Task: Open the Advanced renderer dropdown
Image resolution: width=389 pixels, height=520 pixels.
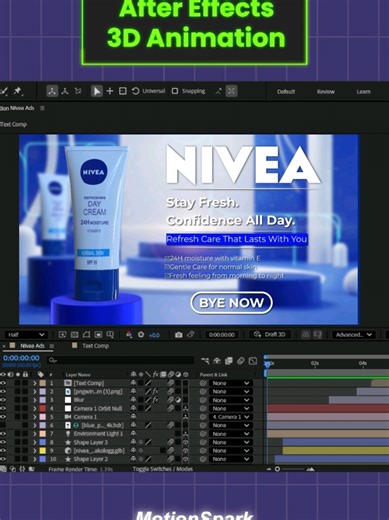Action: click(353, 334)
